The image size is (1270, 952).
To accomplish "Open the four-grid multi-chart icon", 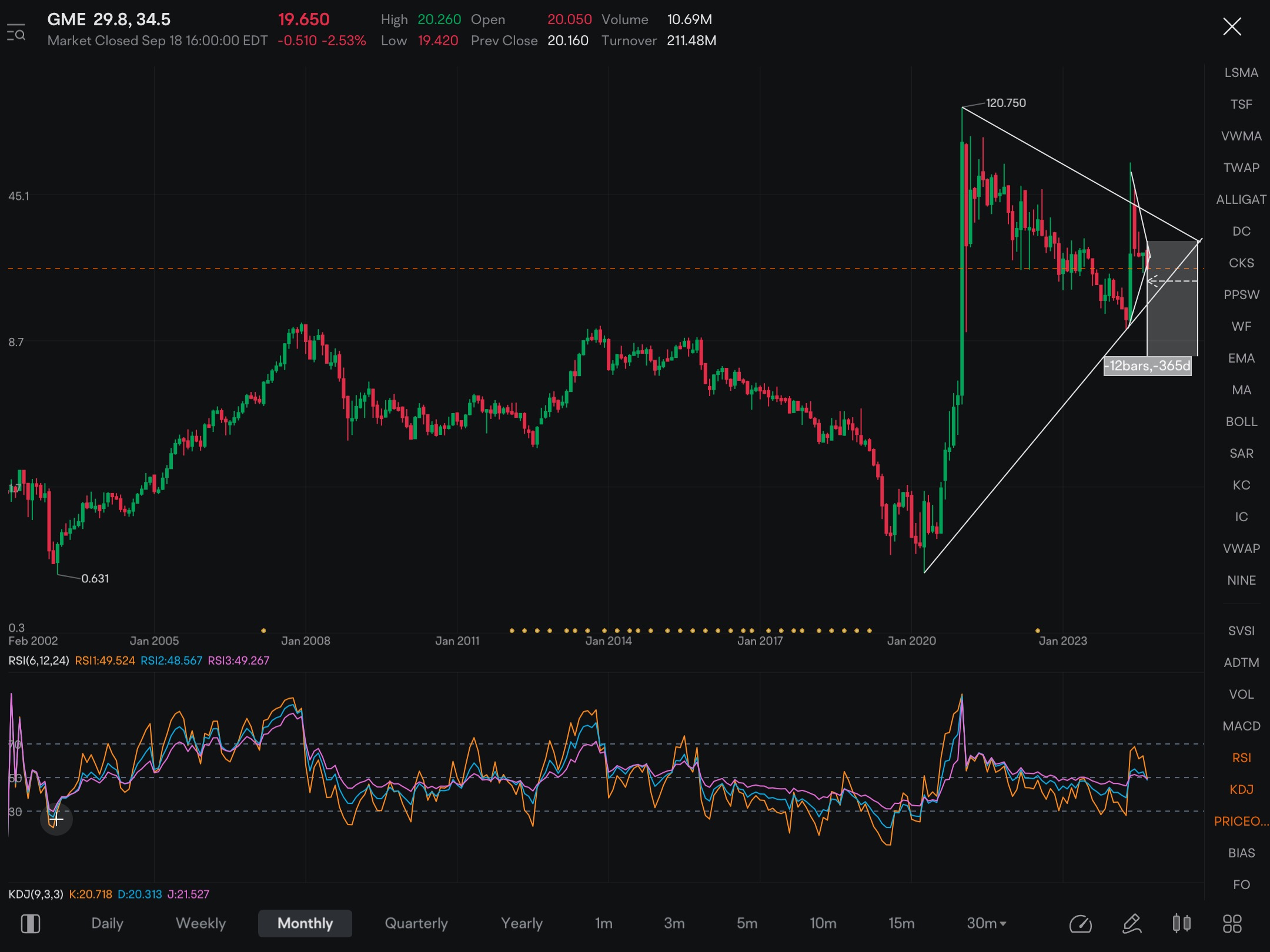I will (1232, 923).
